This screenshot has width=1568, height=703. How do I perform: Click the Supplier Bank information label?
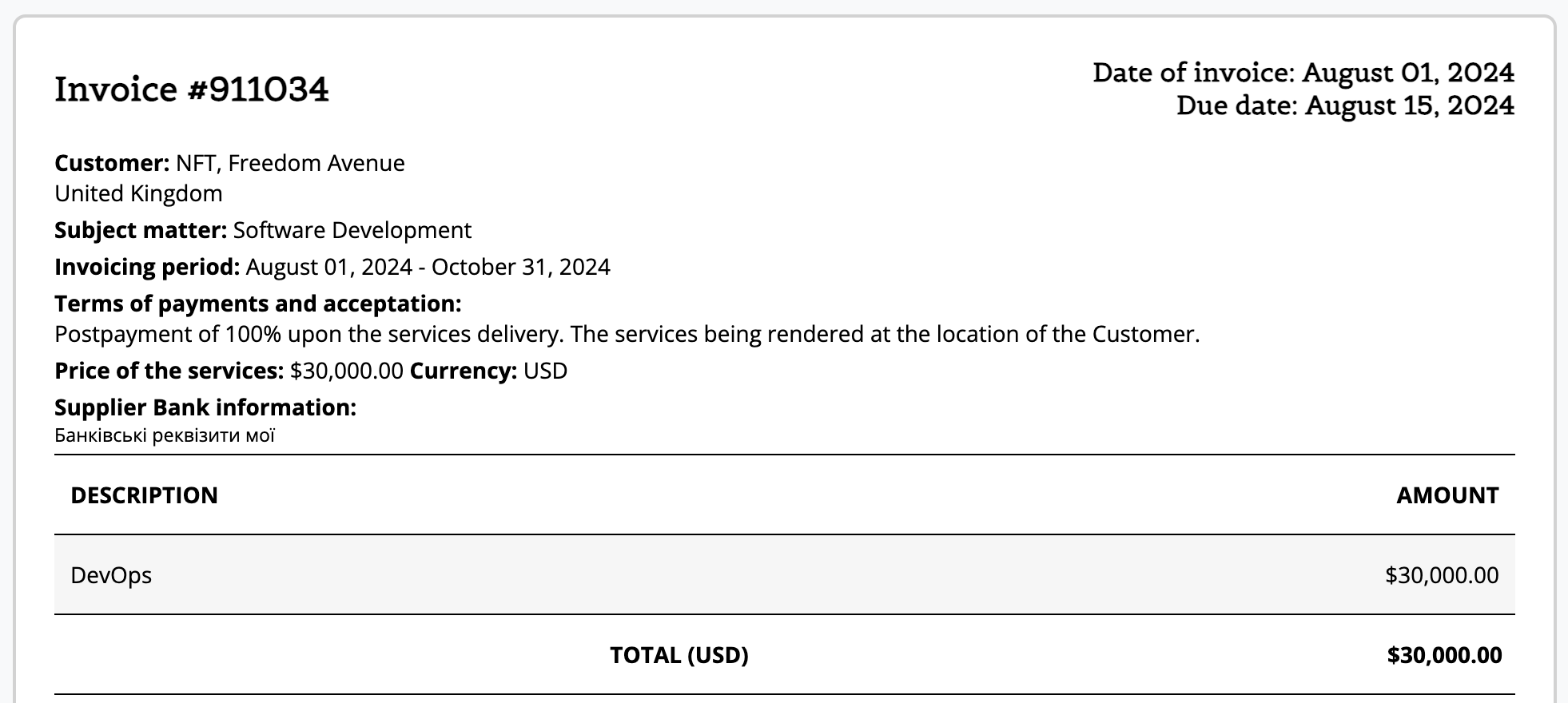point(205,407)
